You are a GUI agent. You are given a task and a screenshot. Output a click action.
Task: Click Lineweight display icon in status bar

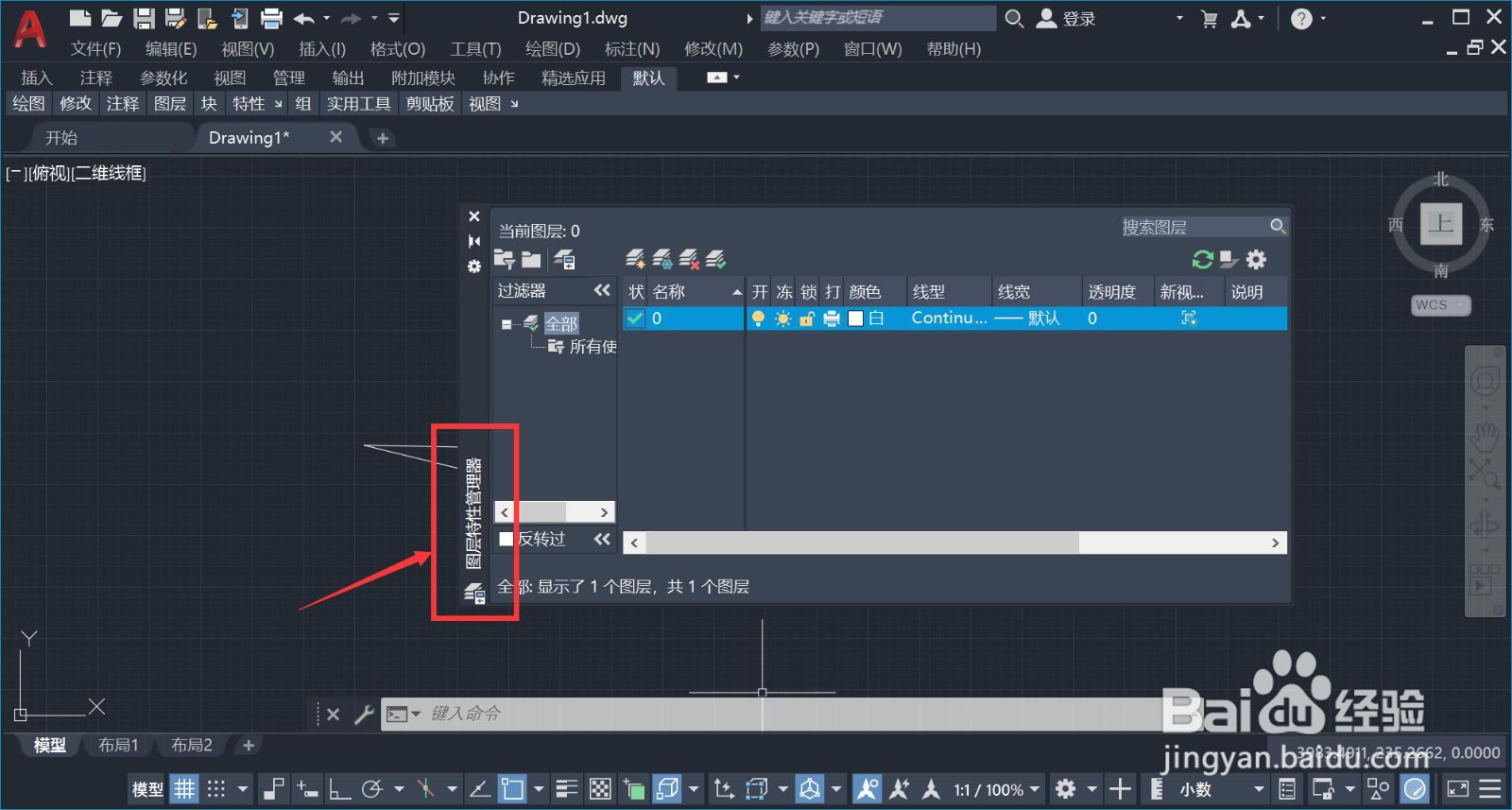coord(567,788)
